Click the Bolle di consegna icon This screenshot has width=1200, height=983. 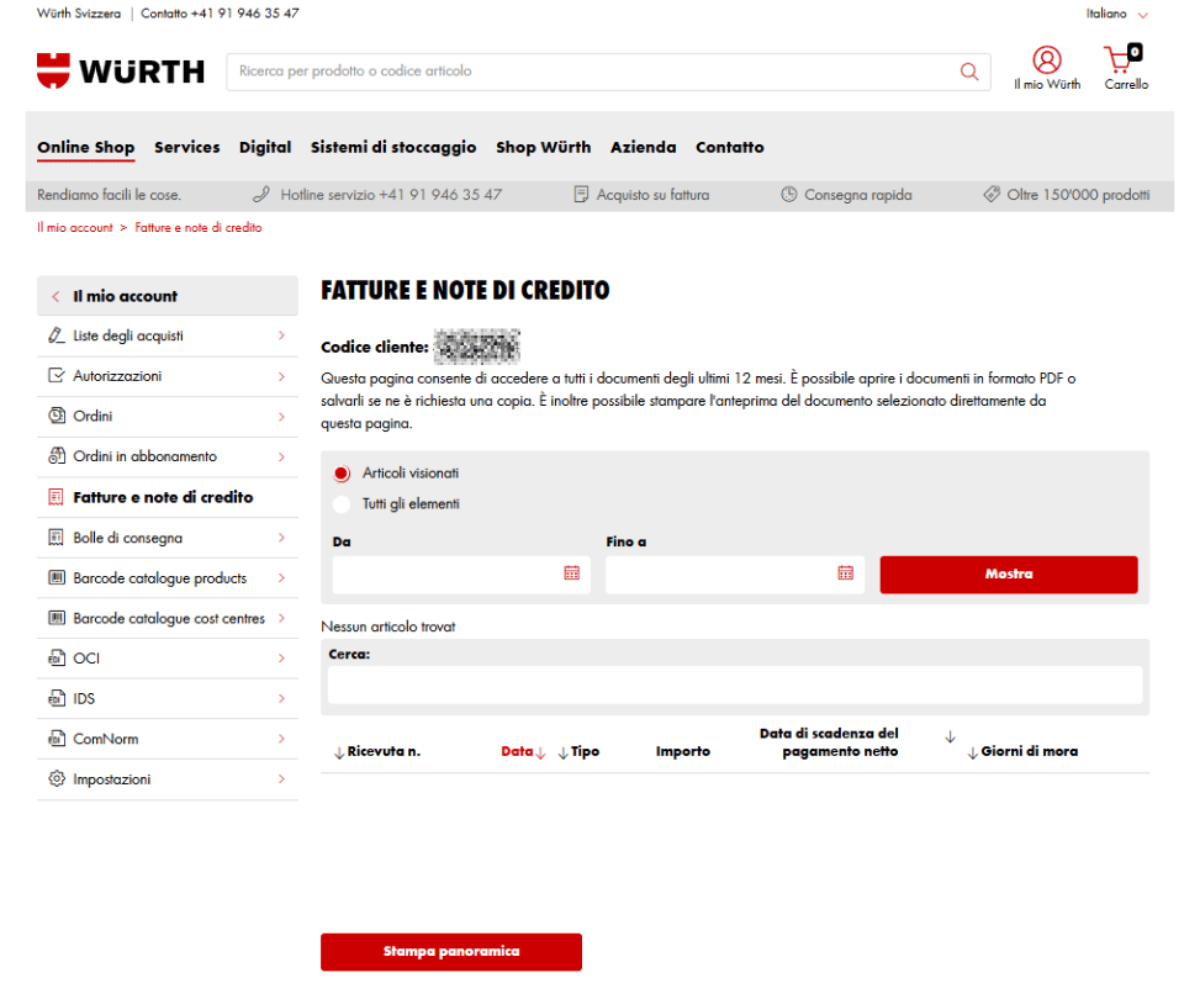click(x=56, y=538)
